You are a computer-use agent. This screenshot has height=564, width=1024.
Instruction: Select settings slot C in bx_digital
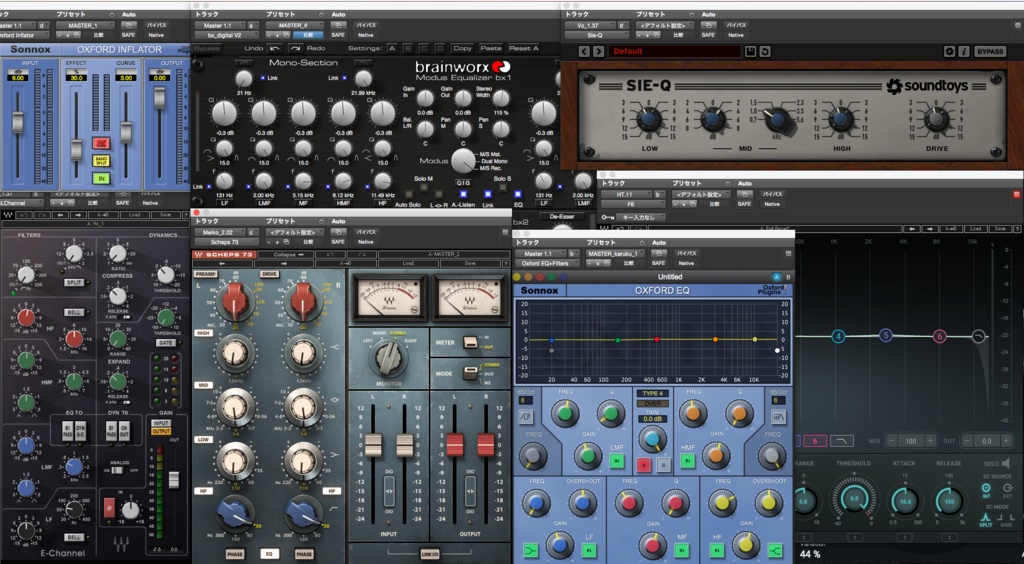click(x=424, y=48)
